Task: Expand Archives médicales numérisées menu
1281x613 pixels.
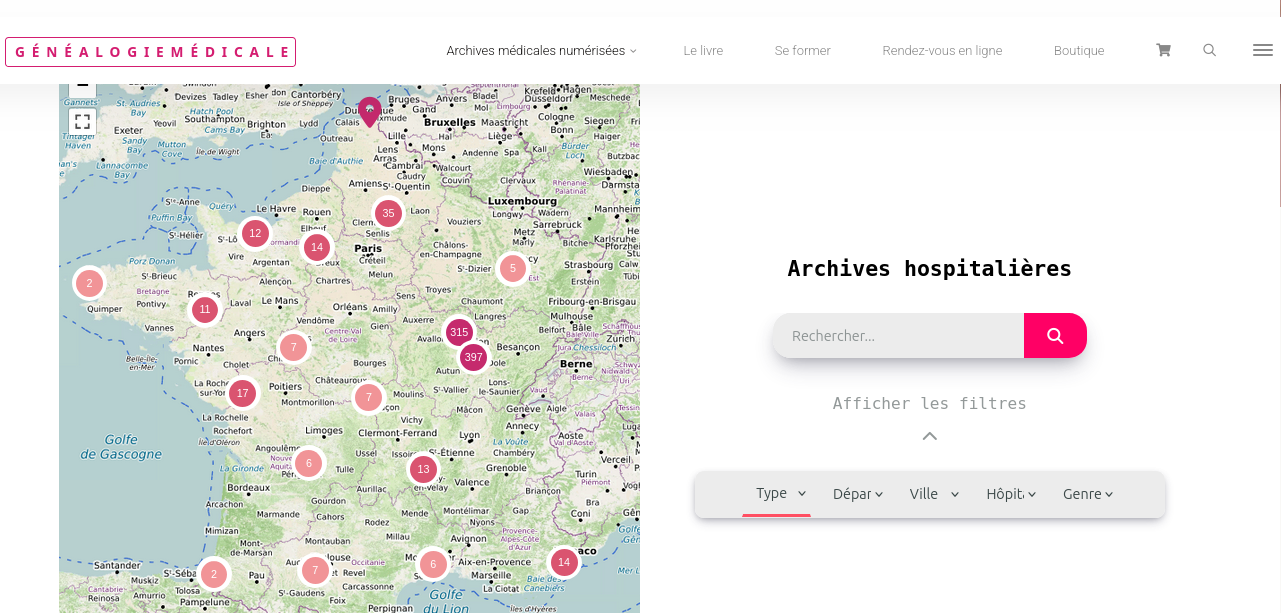Action: [x=541, y=50]
